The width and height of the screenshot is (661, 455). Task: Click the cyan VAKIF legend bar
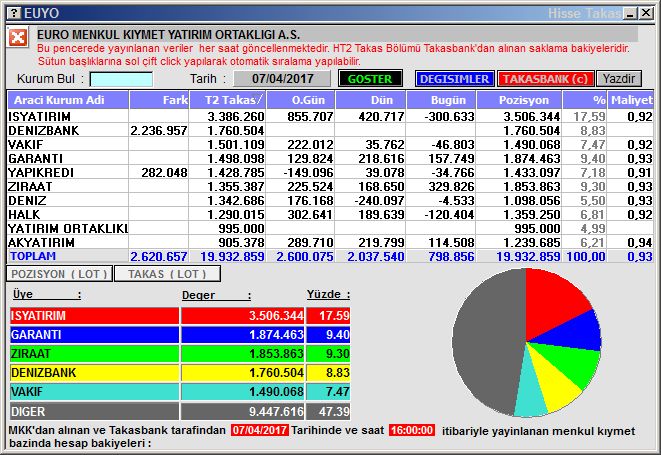click(94, 391)
